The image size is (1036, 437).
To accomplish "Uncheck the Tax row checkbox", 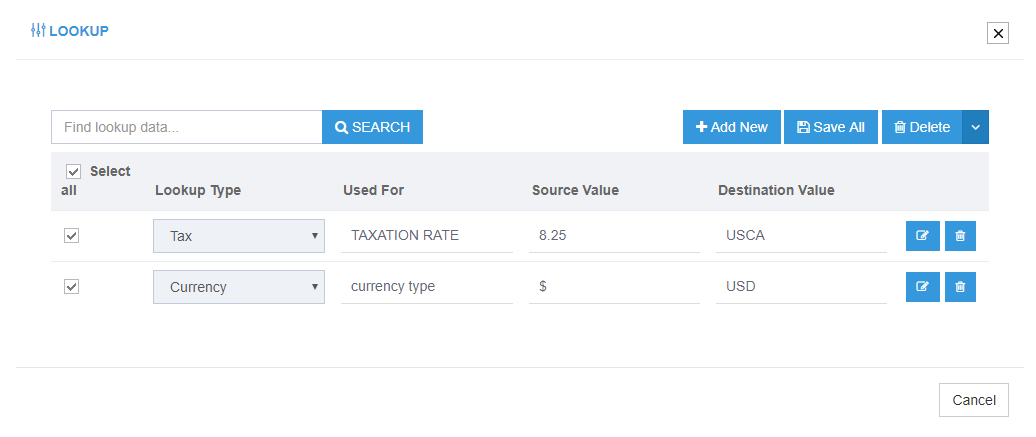I will click(x=71, y=236).
